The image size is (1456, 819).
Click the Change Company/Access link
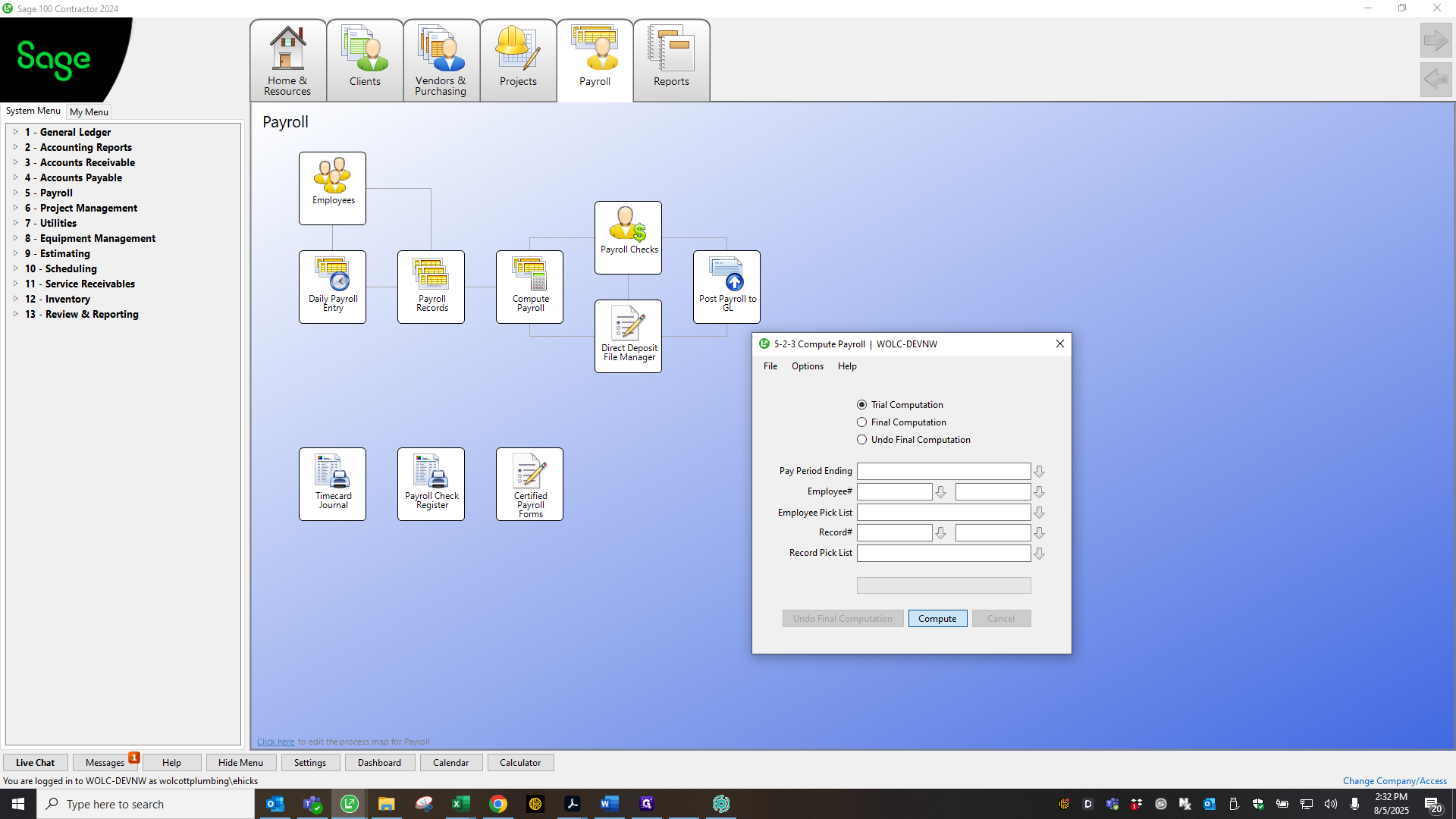[1395, 781]
